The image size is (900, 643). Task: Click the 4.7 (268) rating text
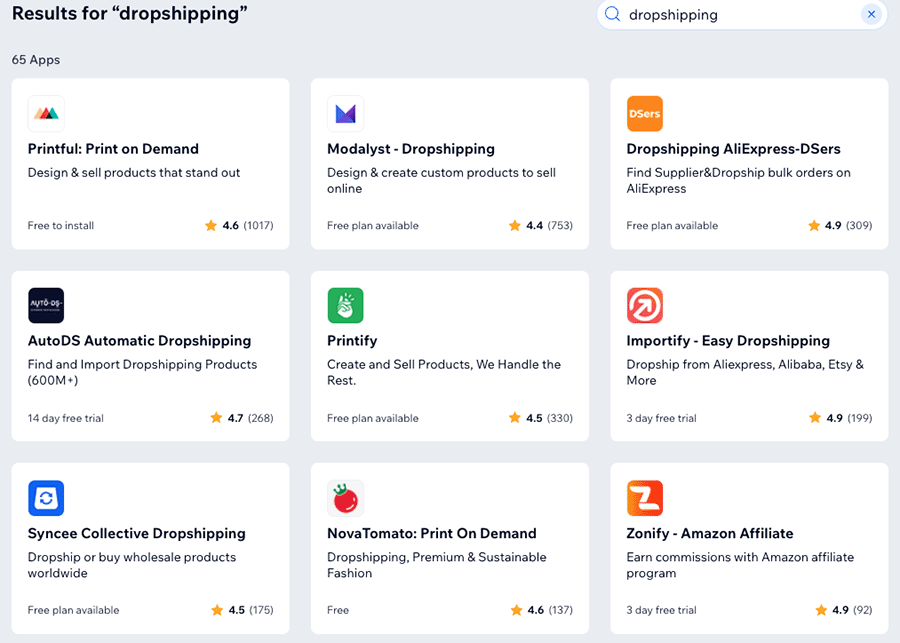click(x=250, y=418)
